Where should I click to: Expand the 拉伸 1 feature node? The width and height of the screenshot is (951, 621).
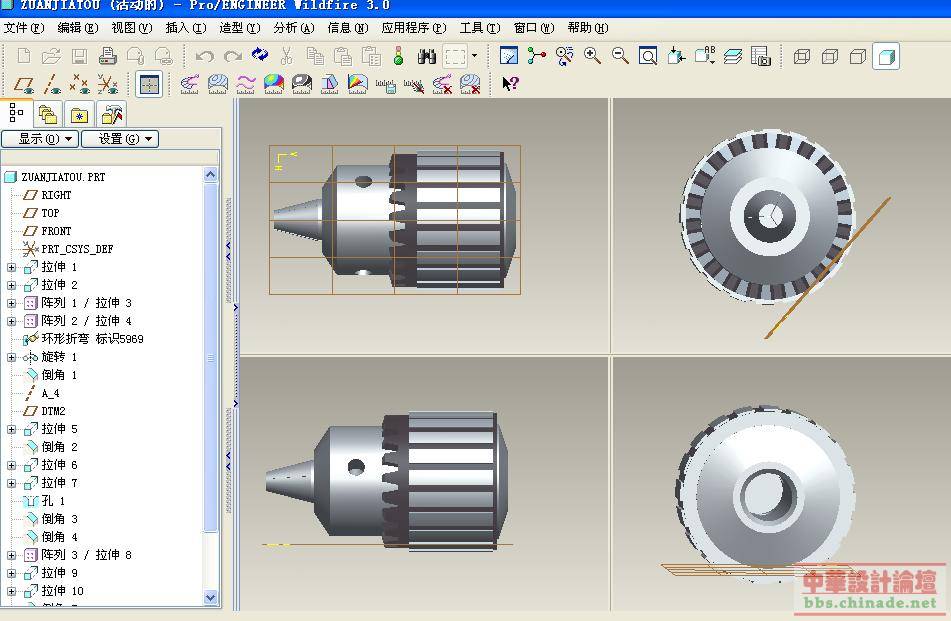click(x=12, y=267)
